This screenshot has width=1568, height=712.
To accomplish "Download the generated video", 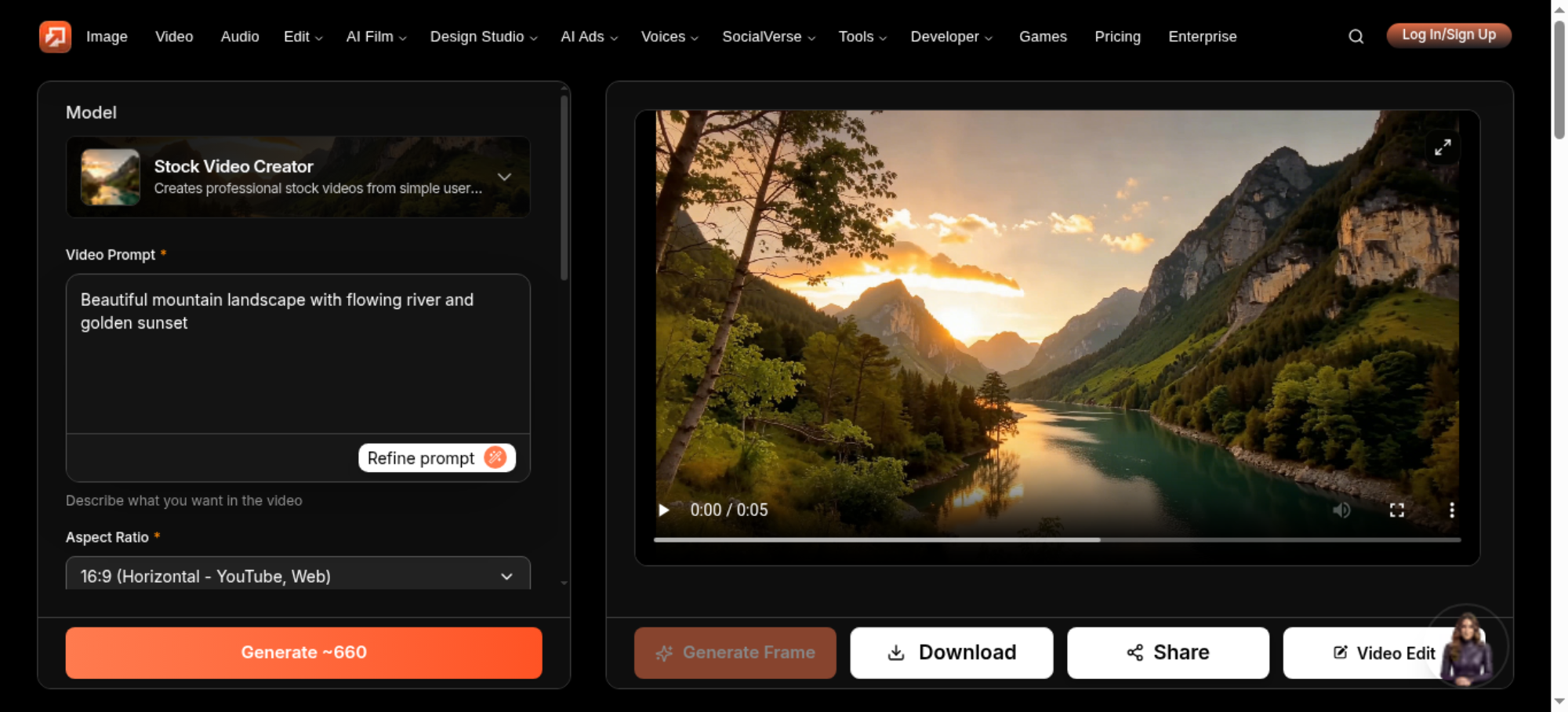I will pos(952,652).
